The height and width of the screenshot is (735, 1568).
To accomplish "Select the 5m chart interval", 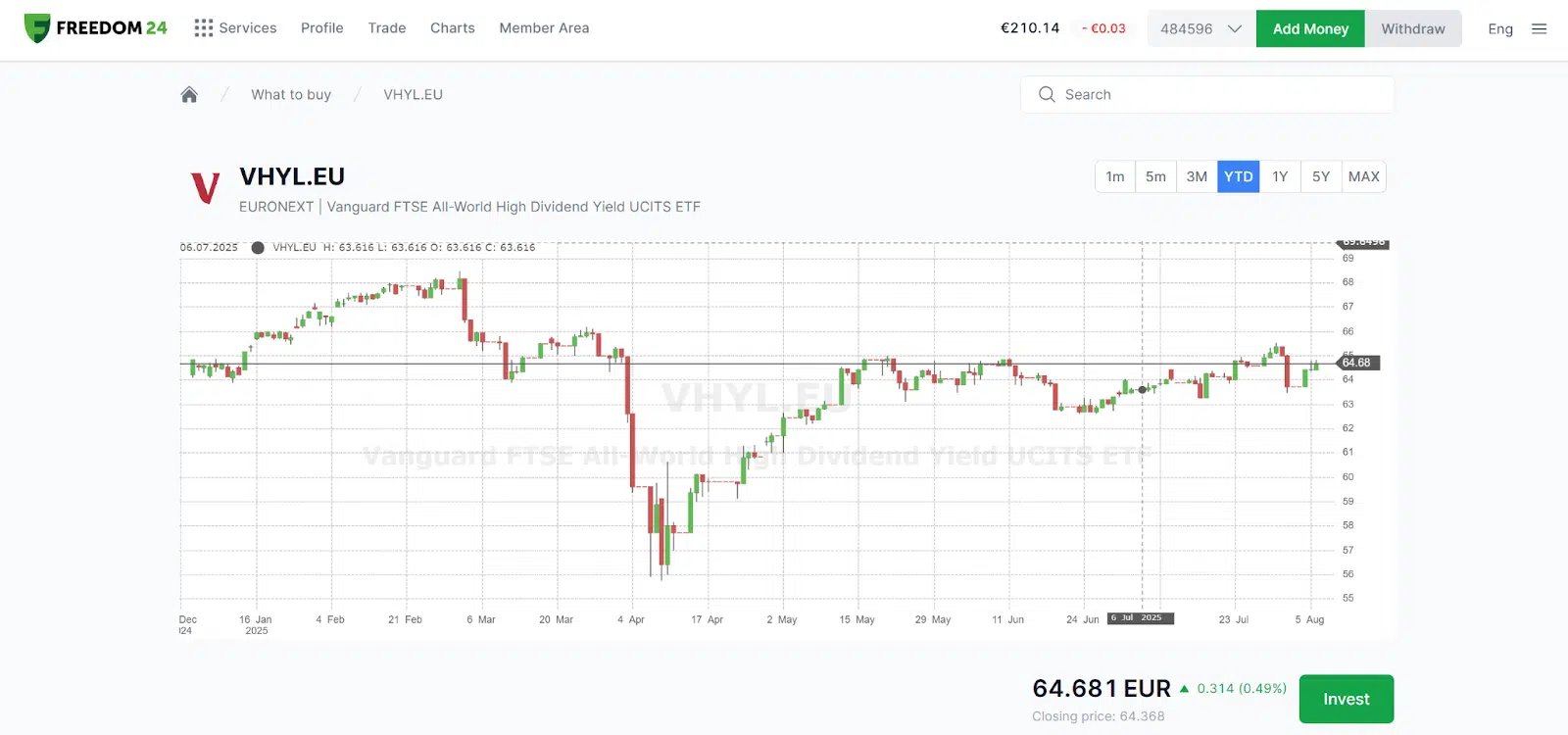I will pyautogui.click(x=1155, y=176).
